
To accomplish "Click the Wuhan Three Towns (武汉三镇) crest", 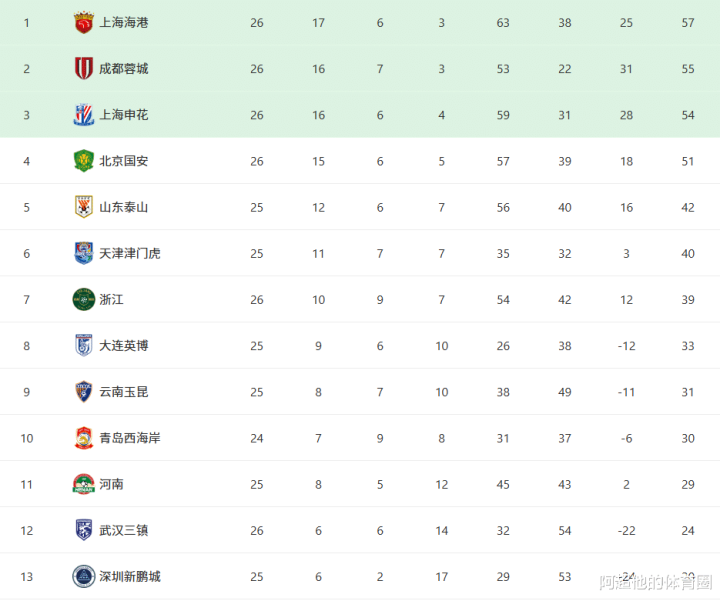I will tap(84, 530).
